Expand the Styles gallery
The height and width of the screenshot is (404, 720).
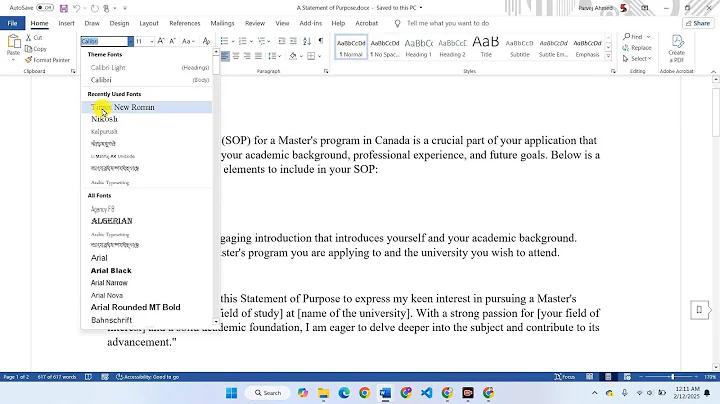608,56
